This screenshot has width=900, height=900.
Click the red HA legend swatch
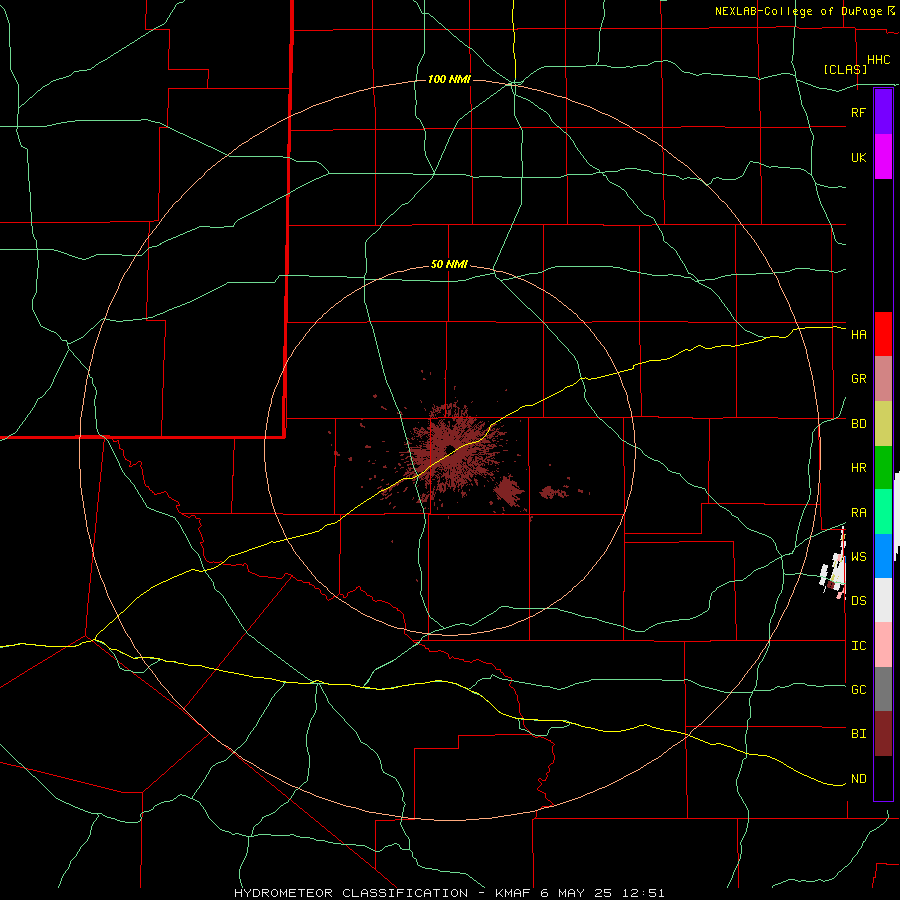pyautogui.click(x=883, y=334)
